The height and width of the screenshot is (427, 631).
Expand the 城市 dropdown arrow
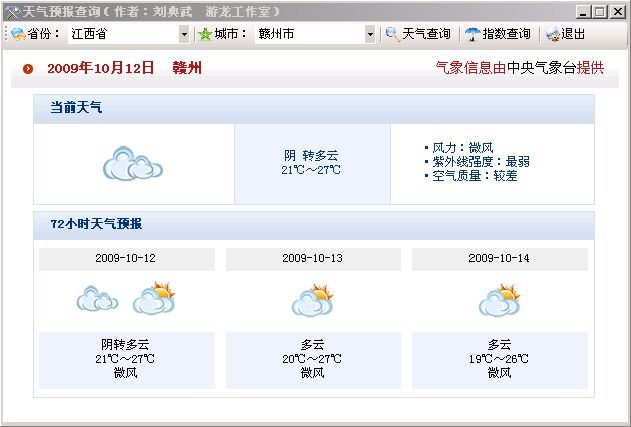coord(369,34)
